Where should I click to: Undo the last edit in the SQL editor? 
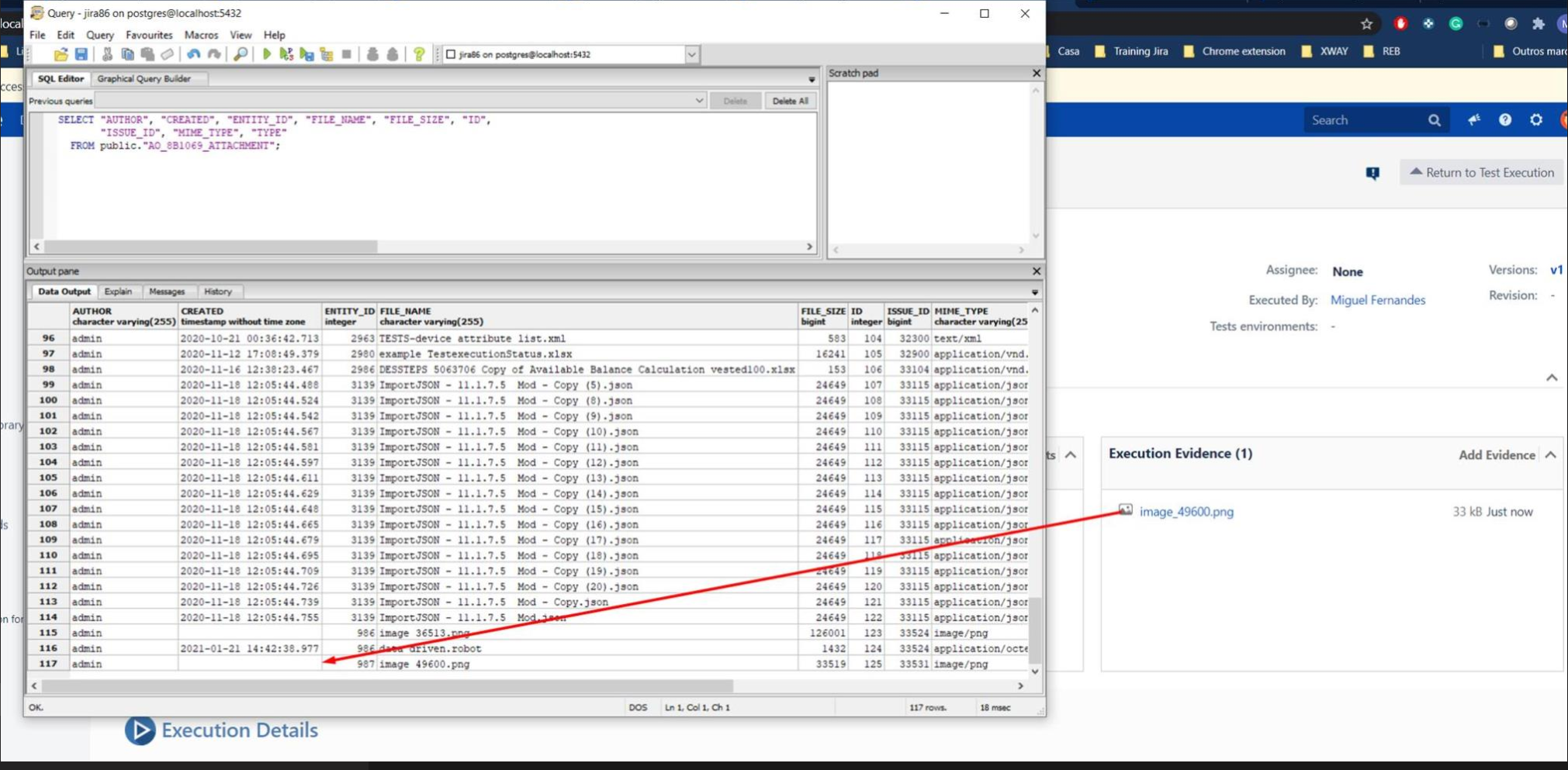pyautogui.click(x=192, y=54)
